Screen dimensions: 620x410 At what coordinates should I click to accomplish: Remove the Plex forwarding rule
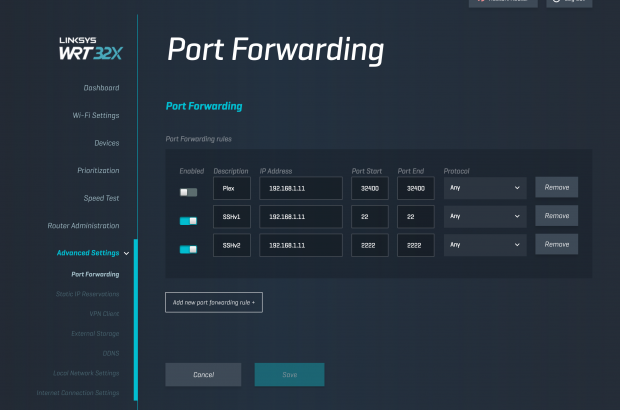coord(556,188)
